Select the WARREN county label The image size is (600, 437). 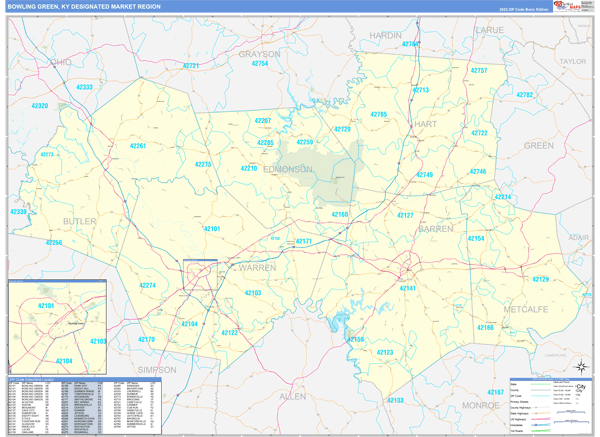257,268
